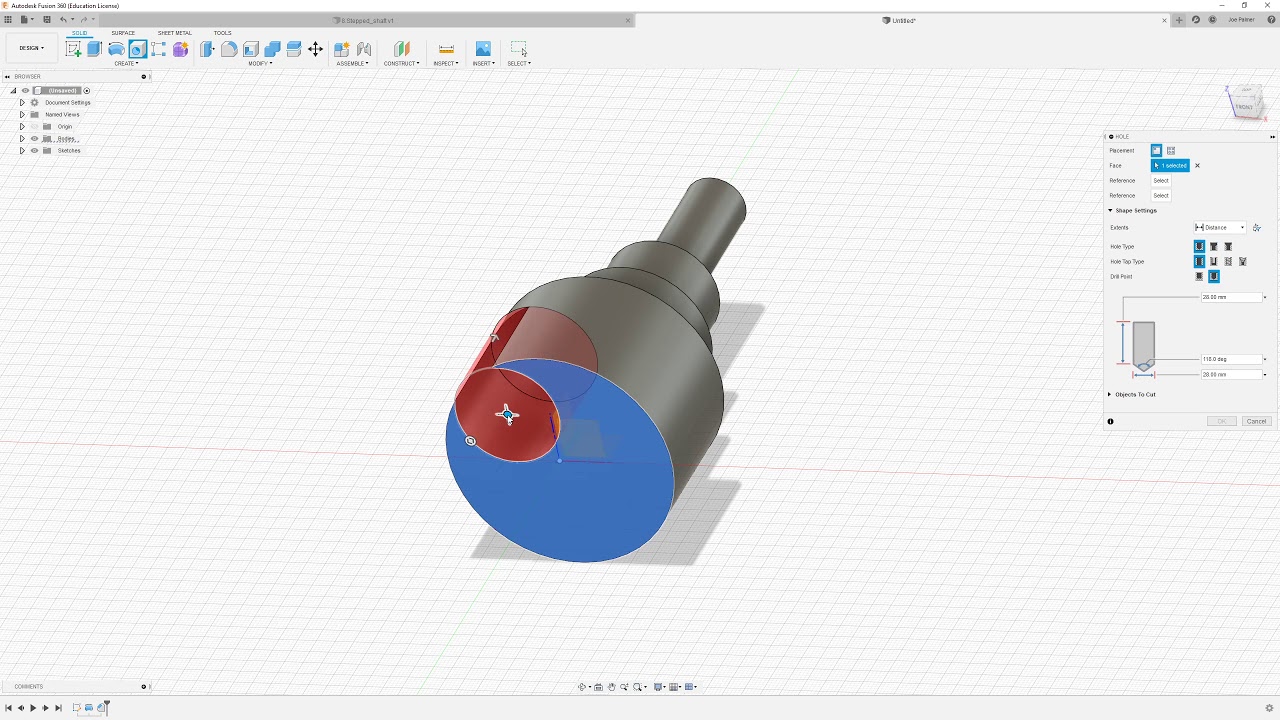Expand the Named Views node
1280x720 pixels.
(22, 115)
